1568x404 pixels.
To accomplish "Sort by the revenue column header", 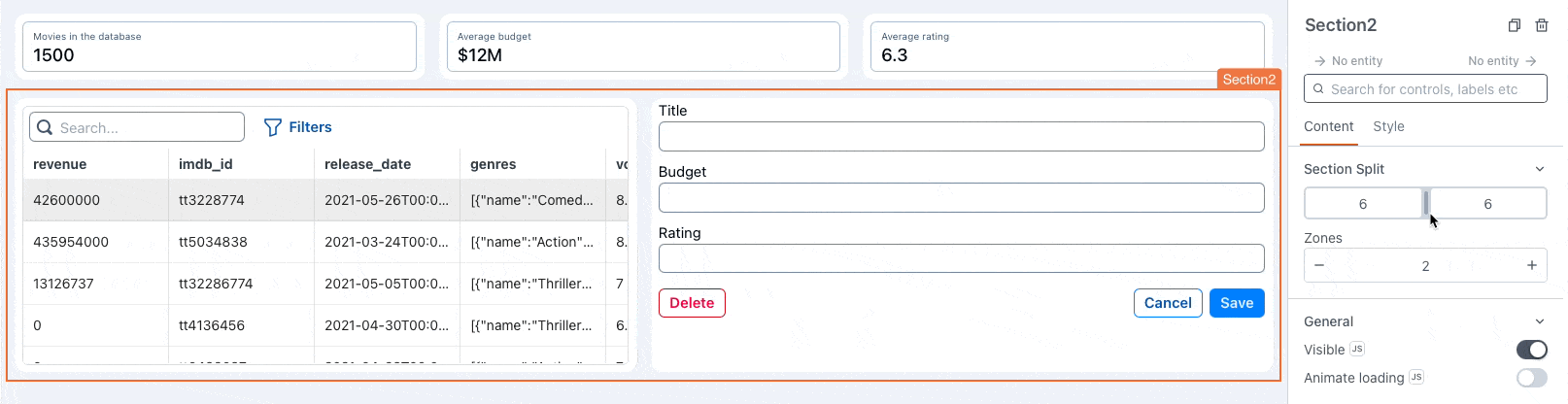I will [59, 164].
